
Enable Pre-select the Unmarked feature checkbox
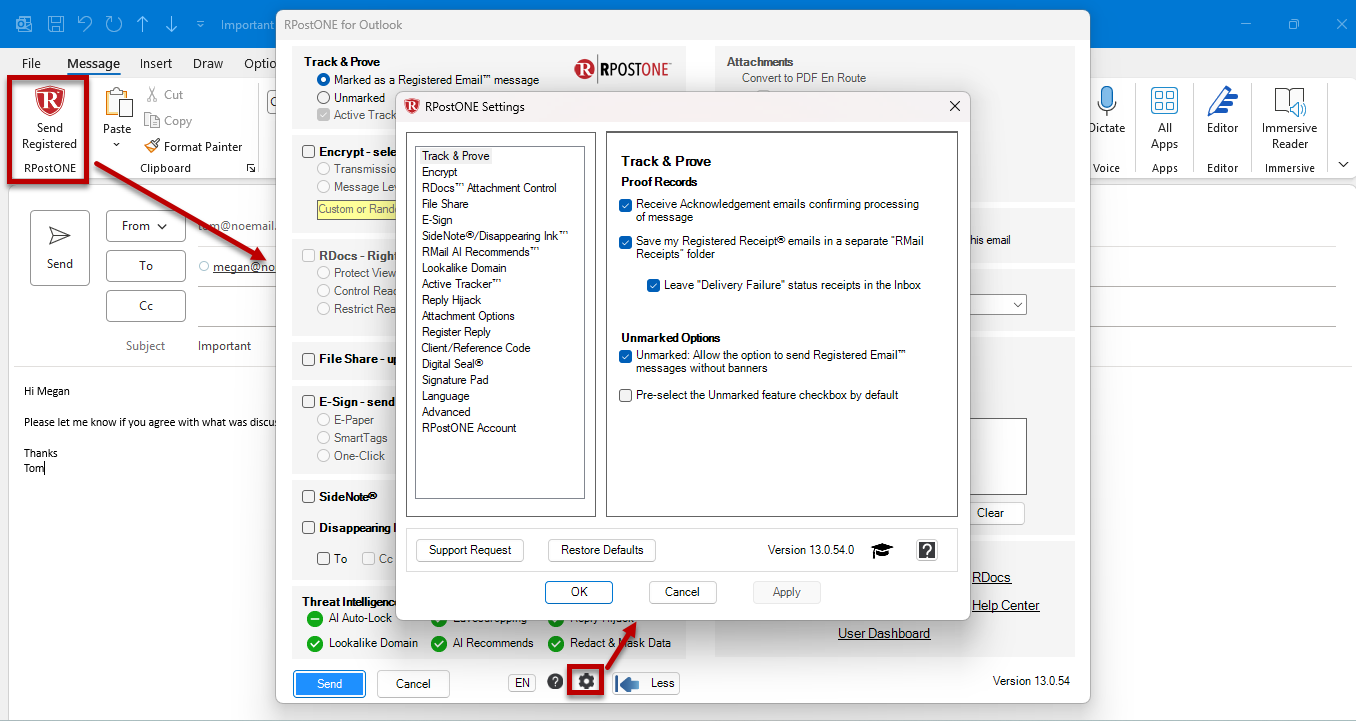pyautogui.click(x=626, y=395)
